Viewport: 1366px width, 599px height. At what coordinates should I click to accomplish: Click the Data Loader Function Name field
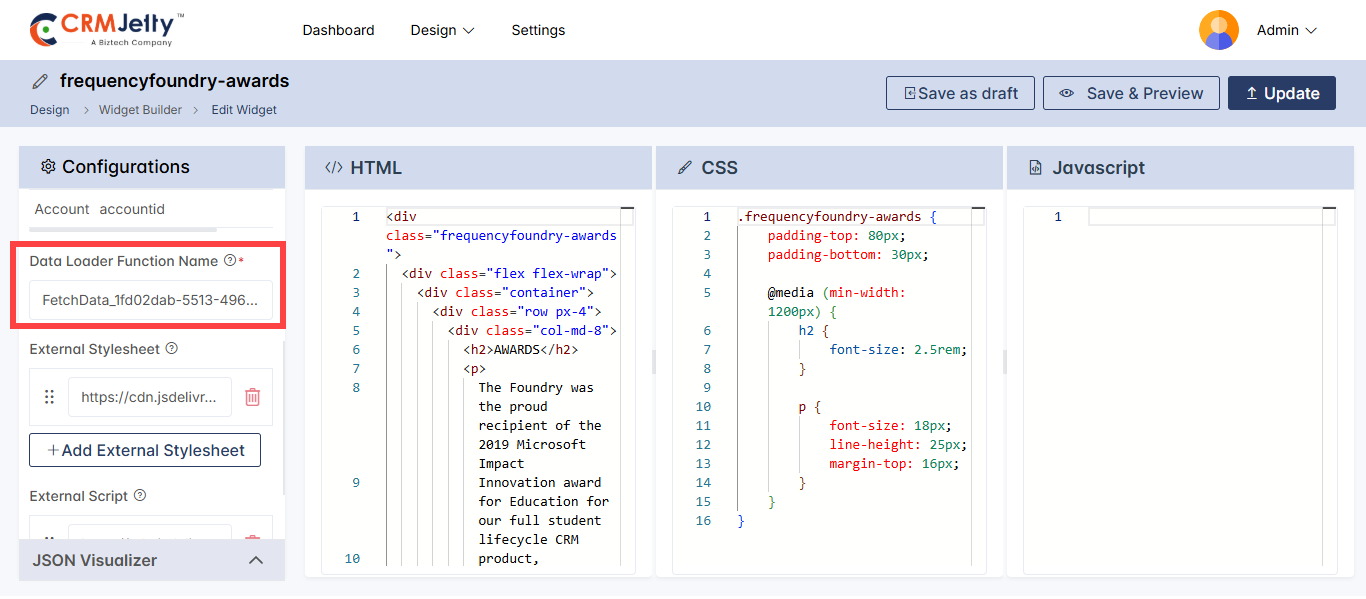click(150, 300)
